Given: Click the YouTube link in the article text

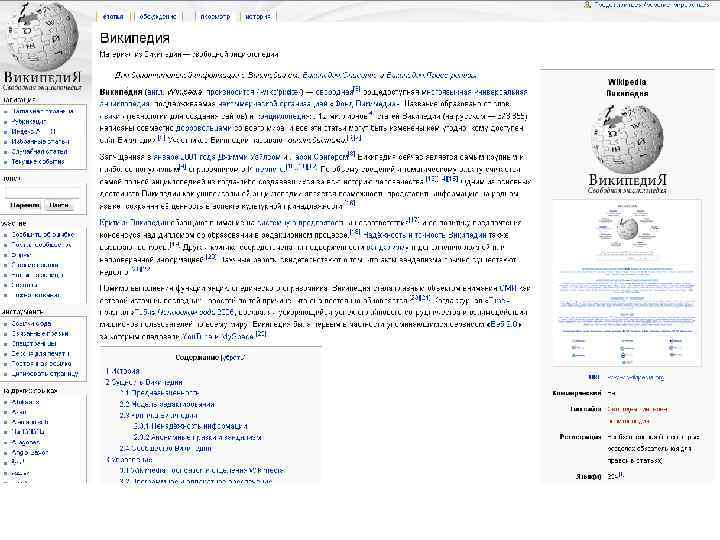Looking at the screenshot, I should coord(197,336).
